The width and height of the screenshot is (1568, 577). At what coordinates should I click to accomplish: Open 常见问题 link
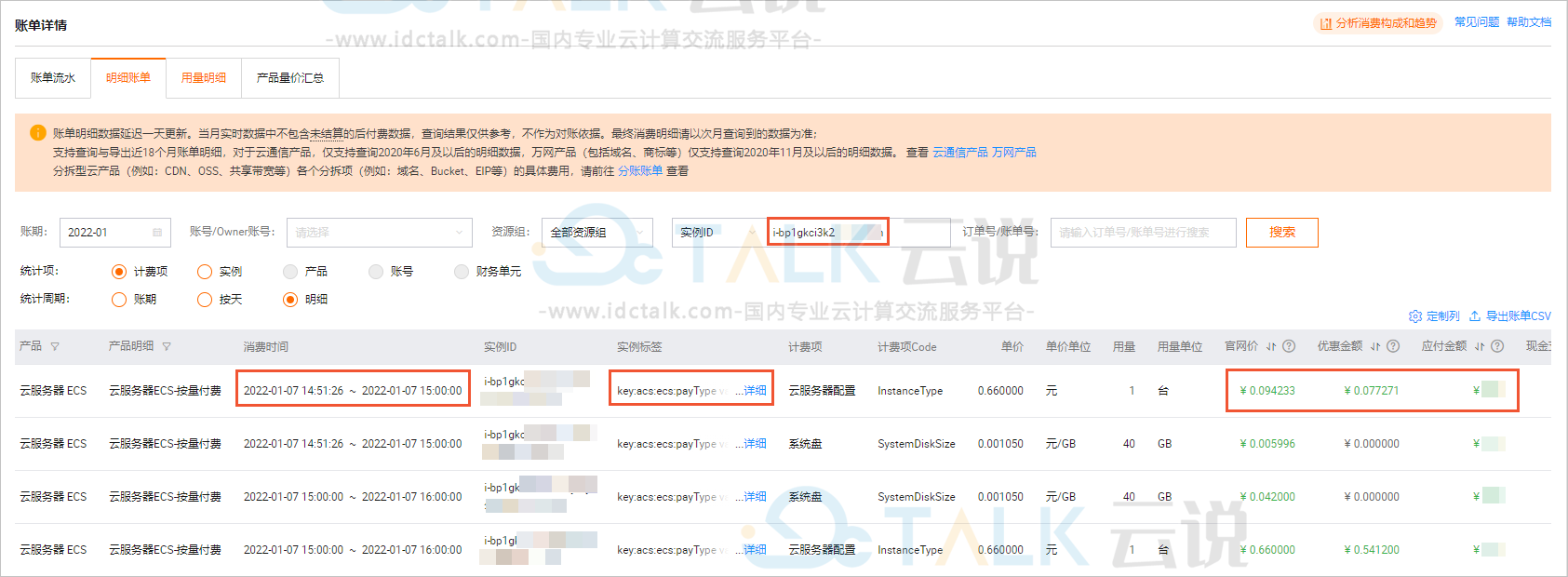click(1477, 22)
